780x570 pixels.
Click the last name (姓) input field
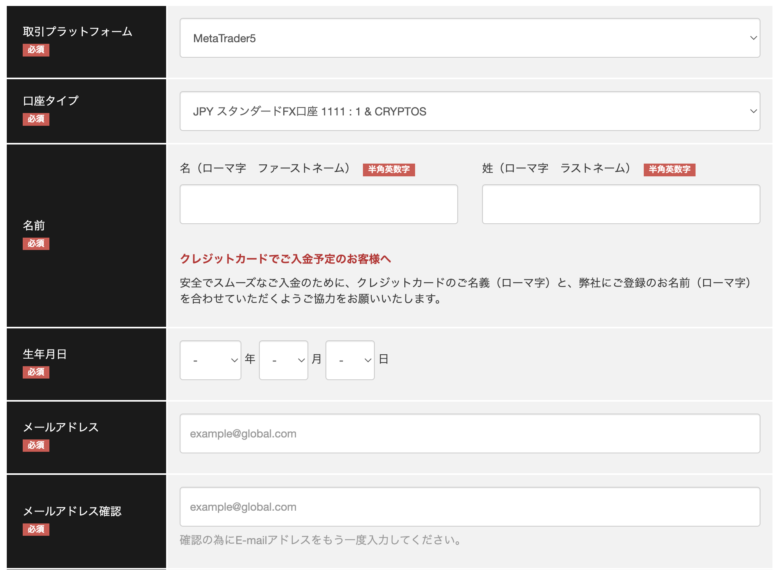(620, 204)
